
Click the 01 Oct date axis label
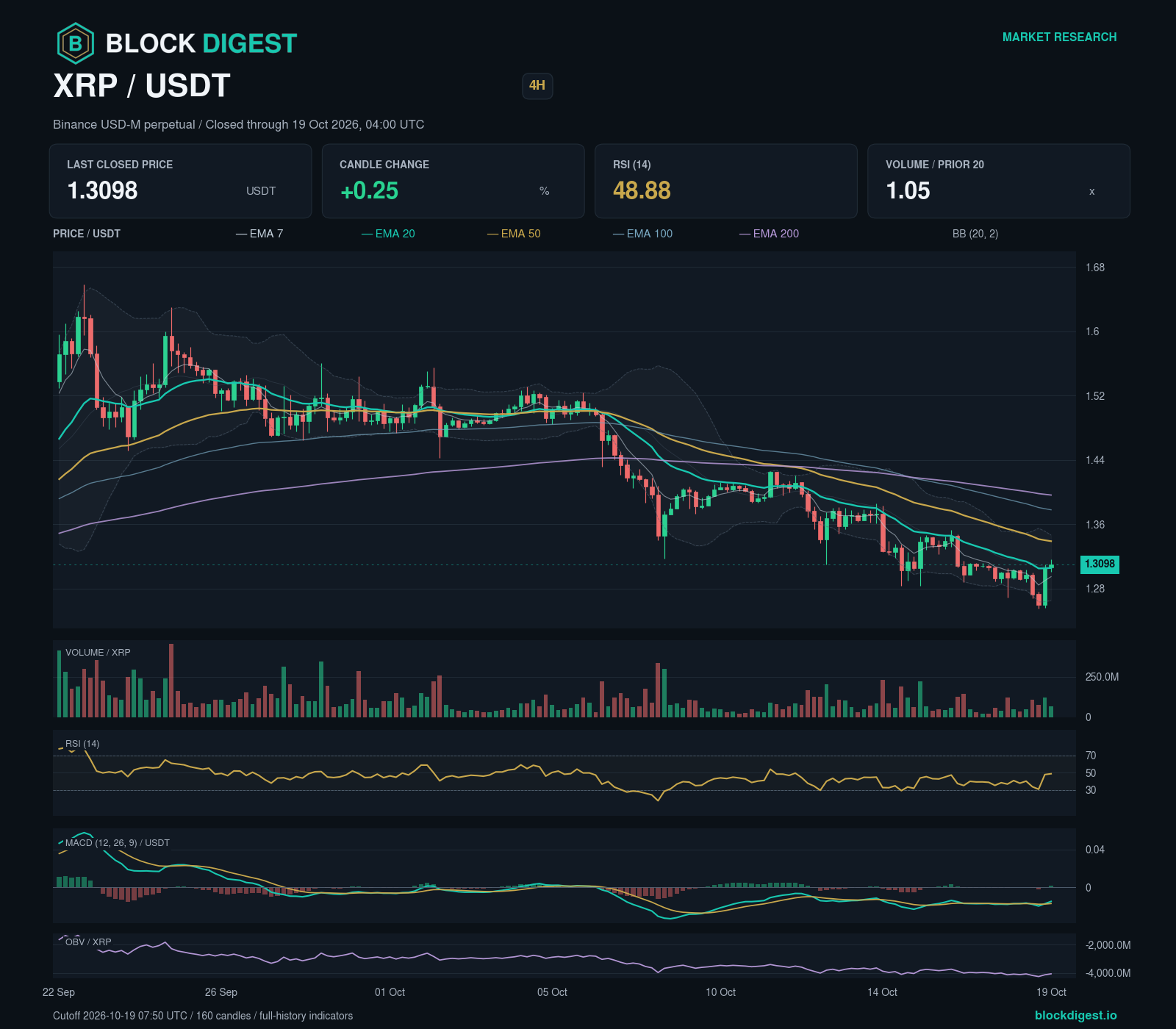tap(390, 992)
